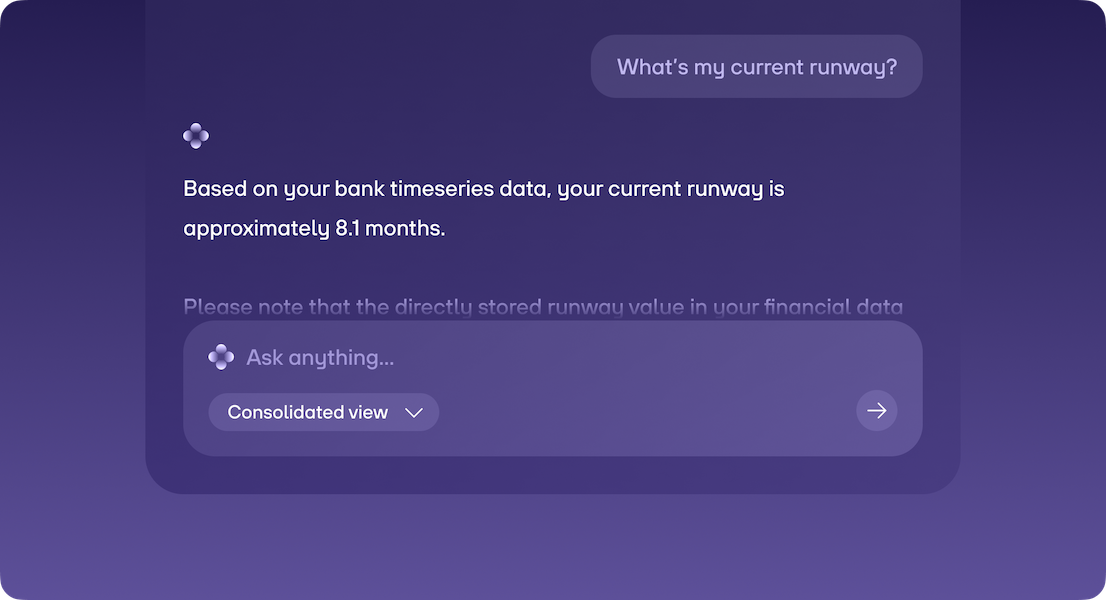Select the circular send button on the right
The width and height of the screenshot is (1106, 600).
tap(876, 410)
